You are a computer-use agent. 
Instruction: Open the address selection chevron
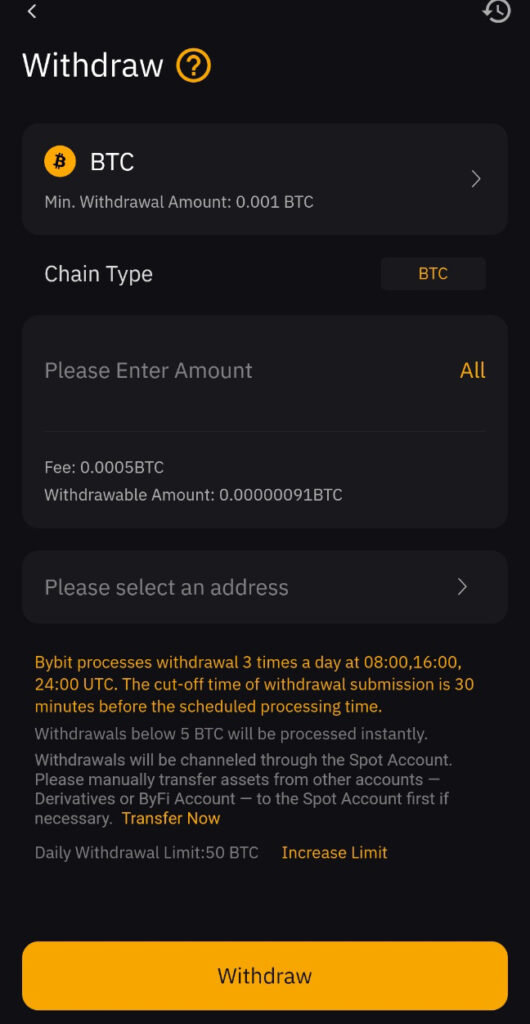[x=462, y=586]
